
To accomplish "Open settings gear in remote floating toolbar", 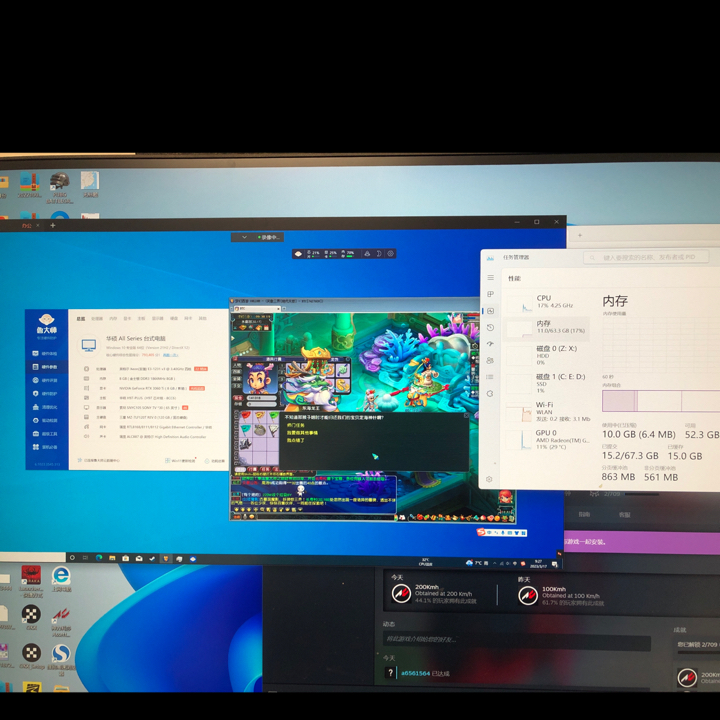I will 391,253.
